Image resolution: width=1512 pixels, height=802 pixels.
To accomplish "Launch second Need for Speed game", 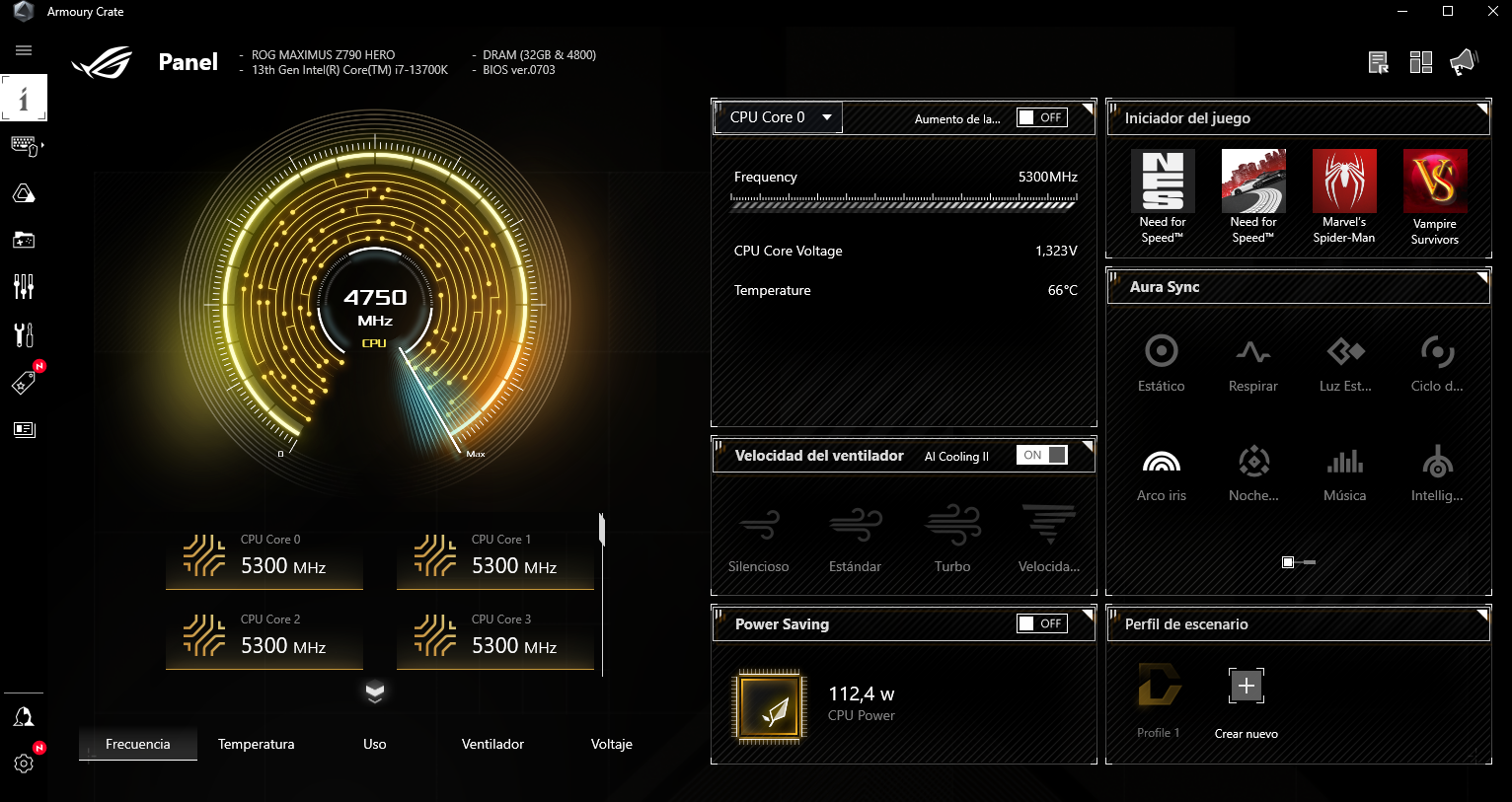I will [x=1253, y=196].
